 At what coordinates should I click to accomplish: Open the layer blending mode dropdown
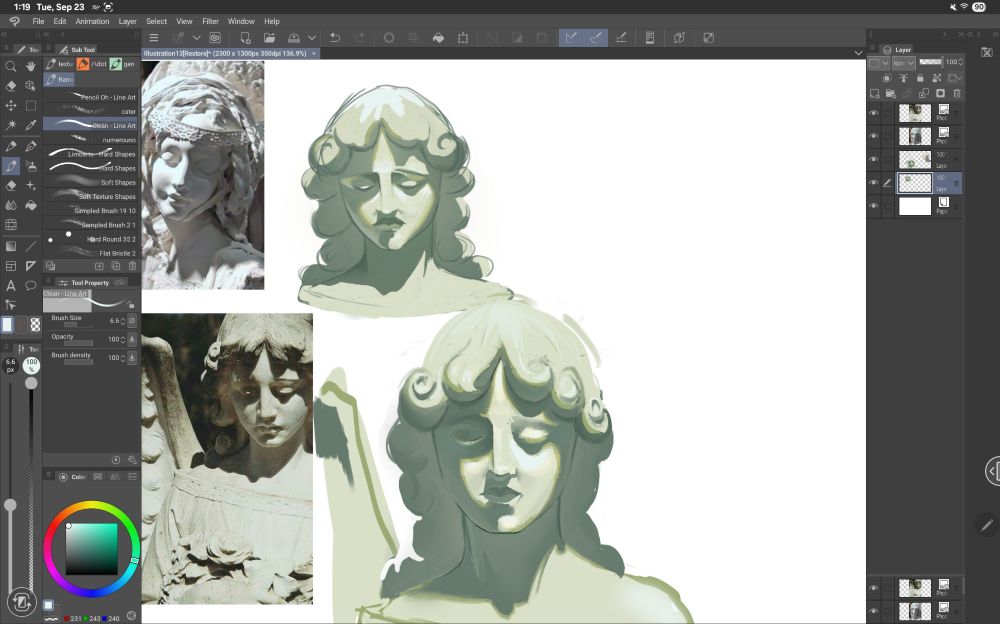coord(904,63)
